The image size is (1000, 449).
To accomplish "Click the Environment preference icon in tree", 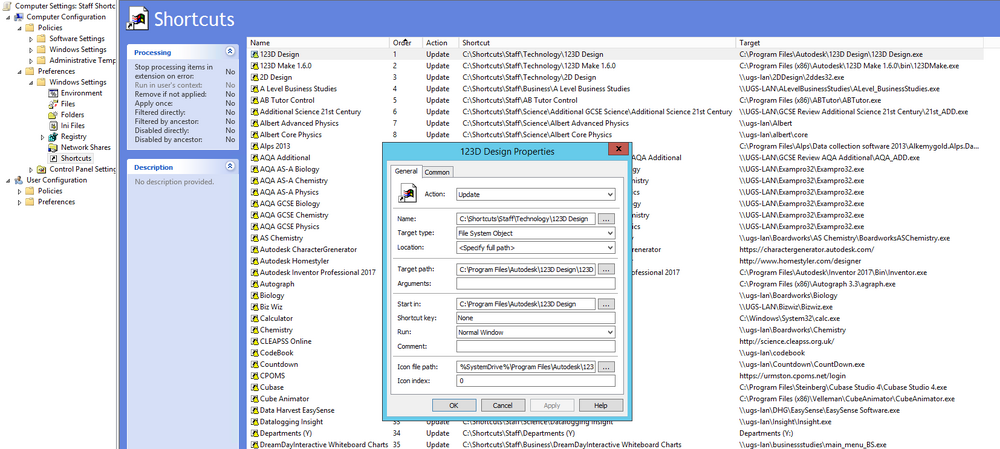I will click(54, 93).
